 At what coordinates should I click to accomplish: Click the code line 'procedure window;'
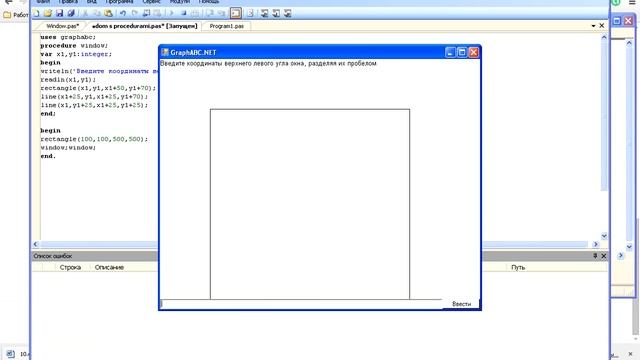click(74, 46)
